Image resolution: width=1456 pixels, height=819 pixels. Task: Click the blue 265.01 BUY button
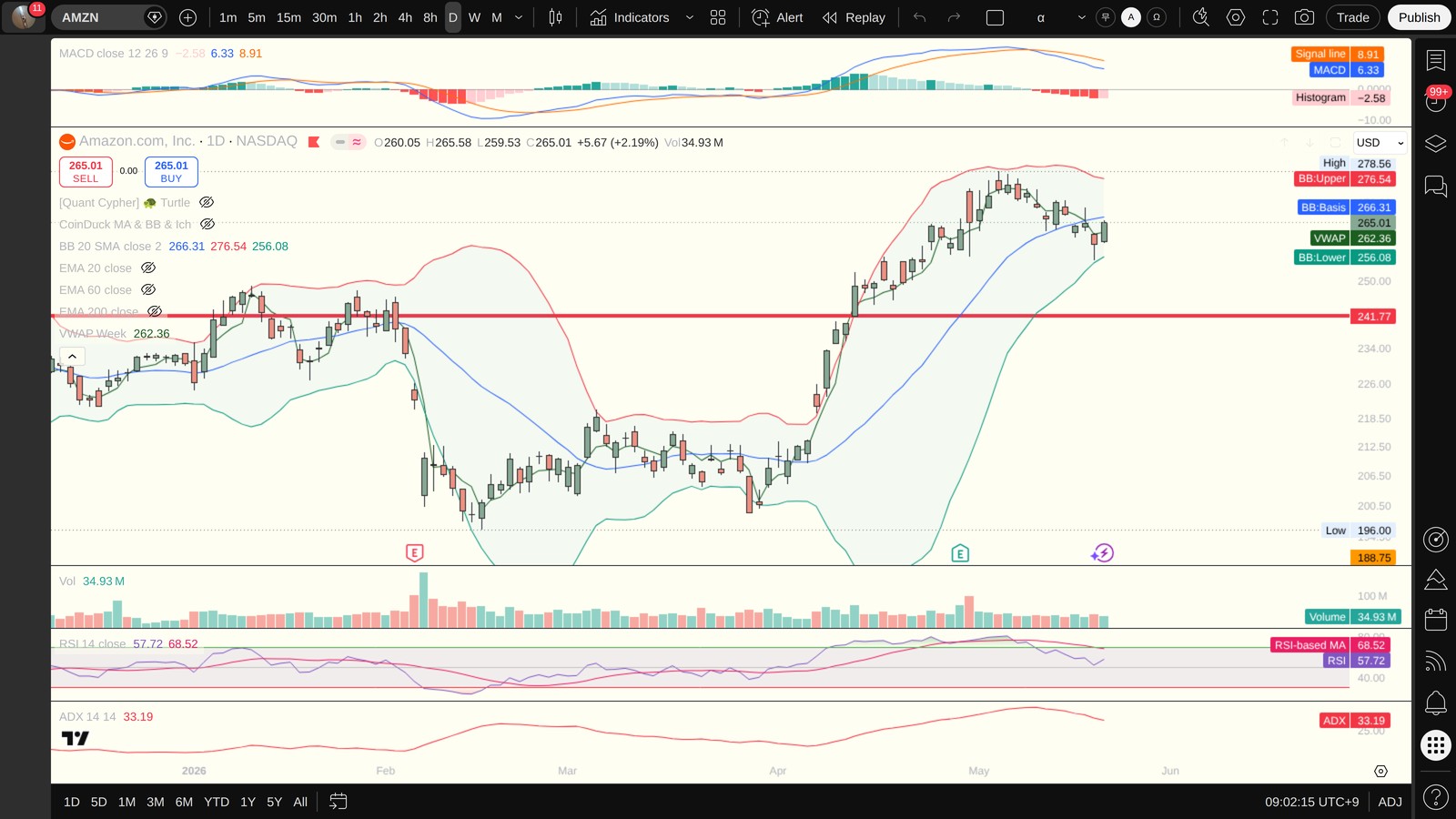click(171, 171)
